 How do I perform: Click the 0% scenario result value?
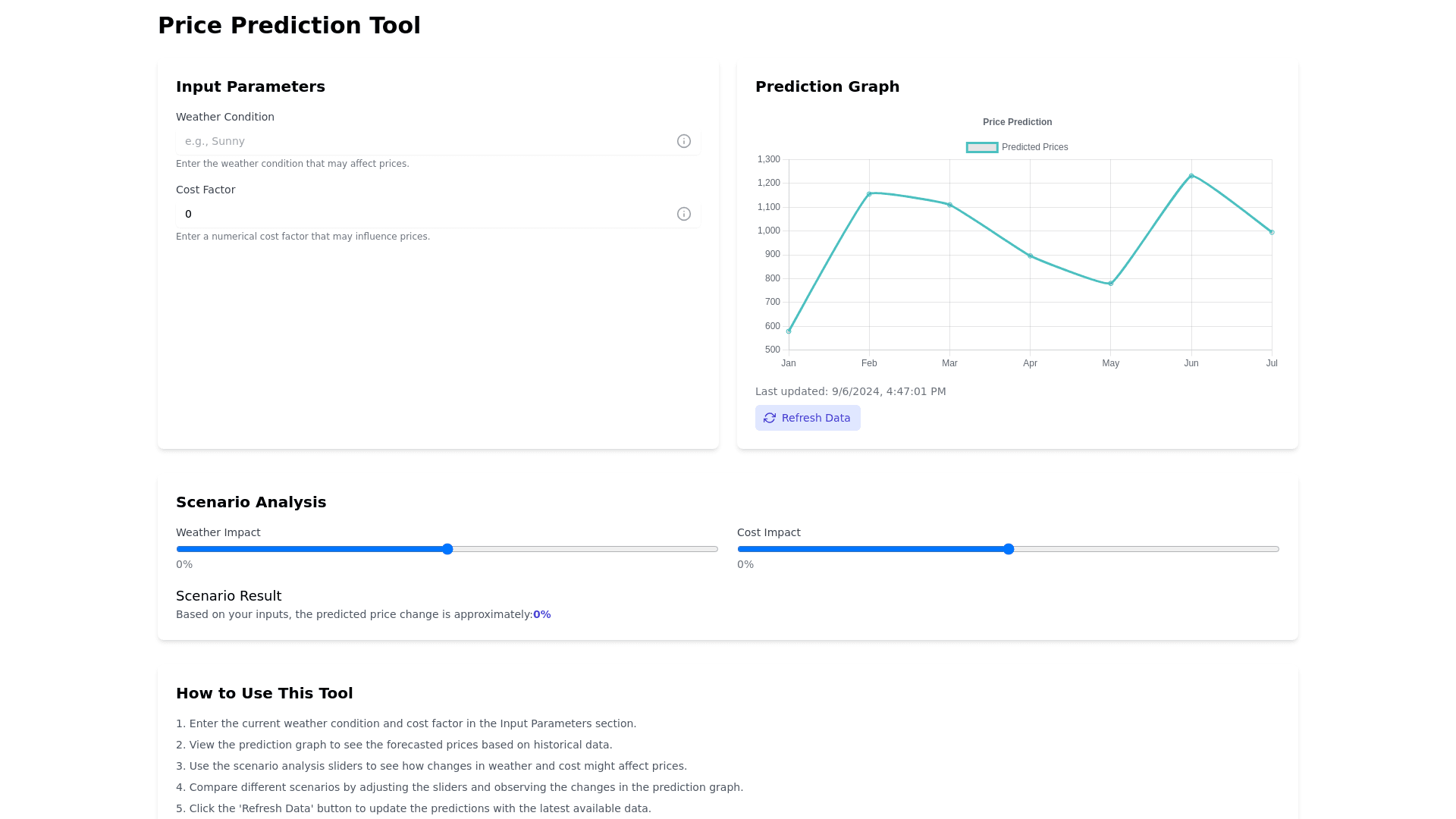coord(541,614)
